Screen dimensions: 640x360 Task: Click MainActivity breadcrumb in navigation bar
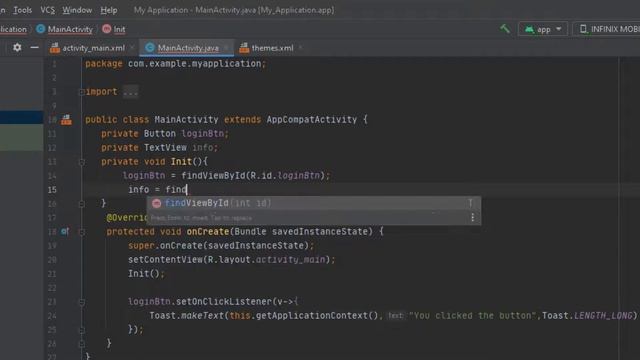pyautogui.click(x=70, y=29)
